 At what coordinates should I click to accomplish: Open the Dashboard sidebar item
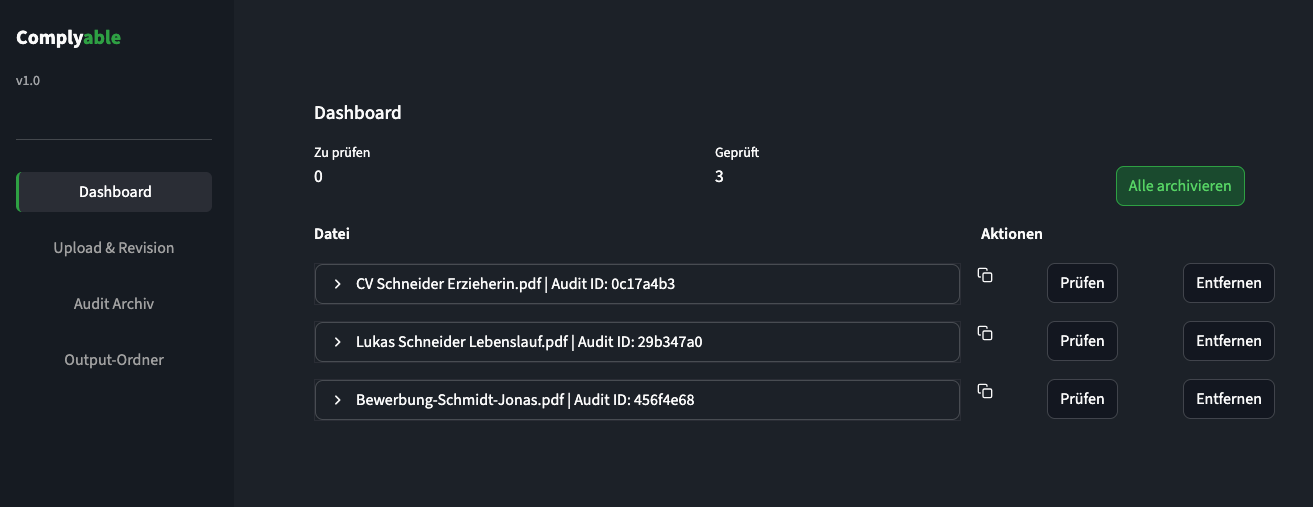[115, 192]
